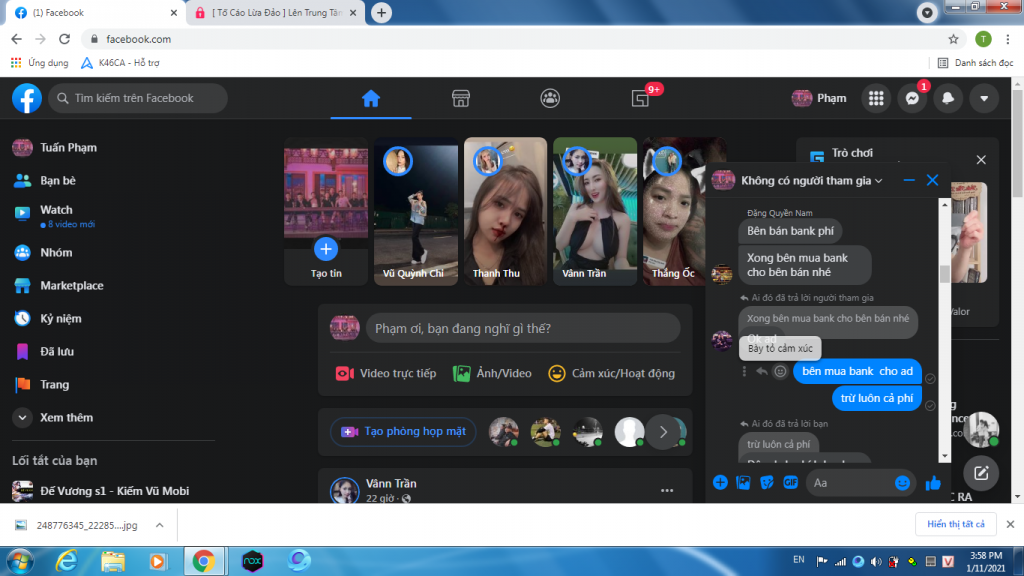Expand chat settings for Không có người tham gia
1024x576 pixels.
878,181
